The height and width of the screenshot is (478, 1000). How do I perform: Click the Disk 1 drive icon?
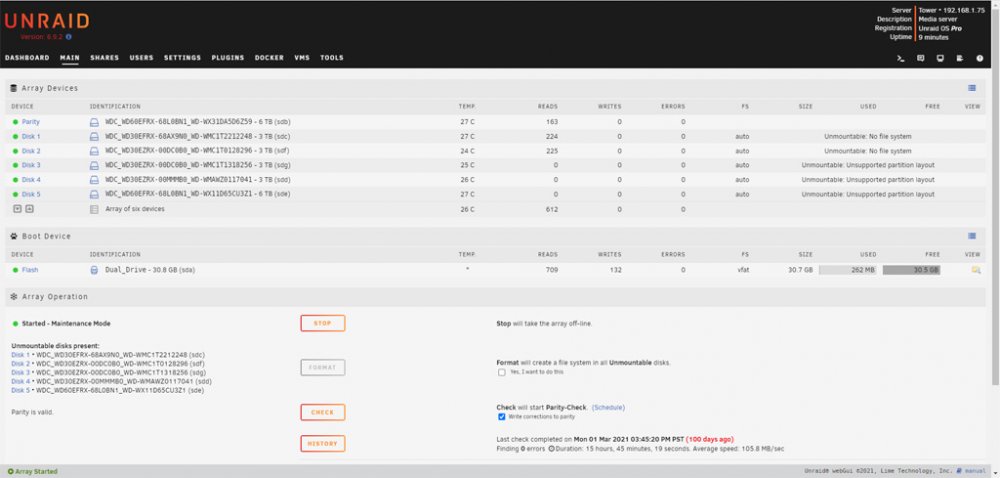pyautogui.click(x=94, y=136)
